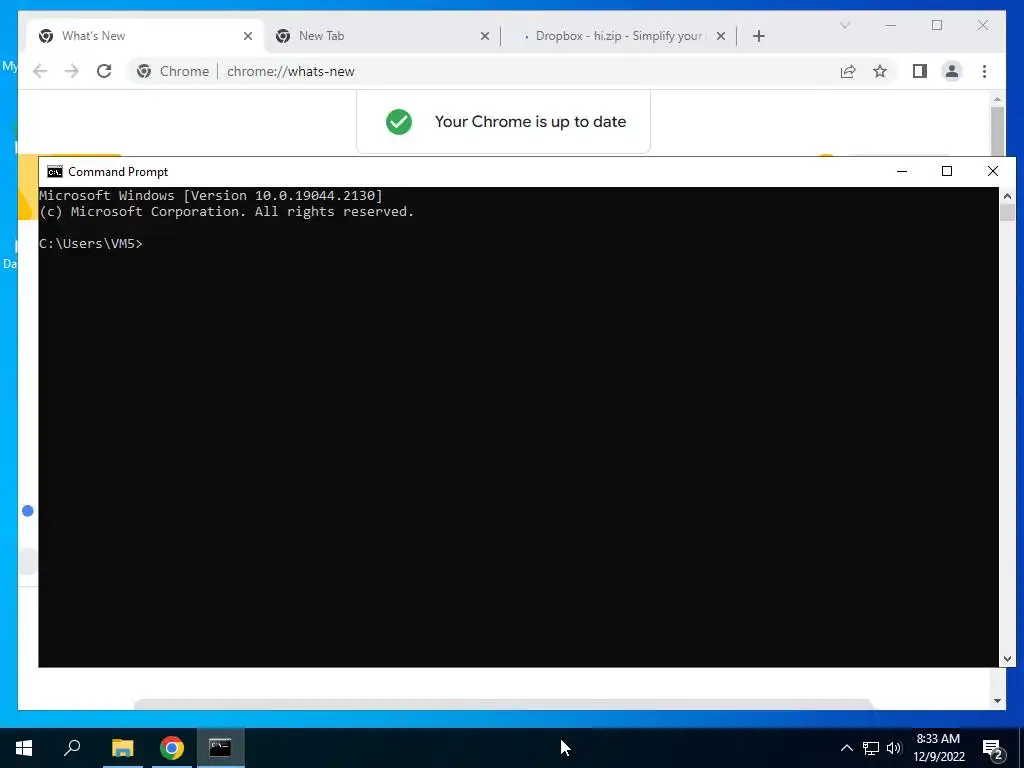The height and width of the screenshot is (768, 1024).
Task: Open Windows taskbar search
Action: 72,748
